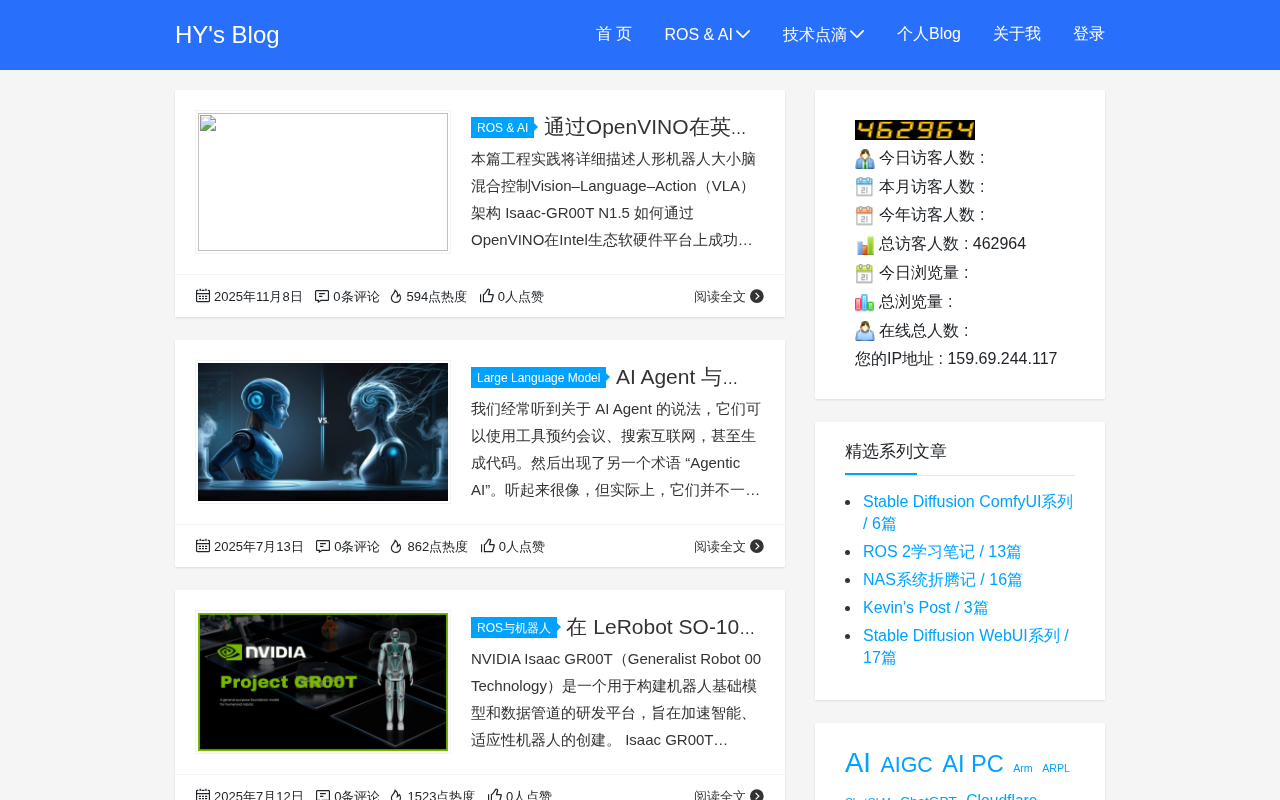Image resolution: width=1280 pixels, height=800 pixels.
Task: Select the Large Language Model category tag
Action: click(x=539, y=378)
